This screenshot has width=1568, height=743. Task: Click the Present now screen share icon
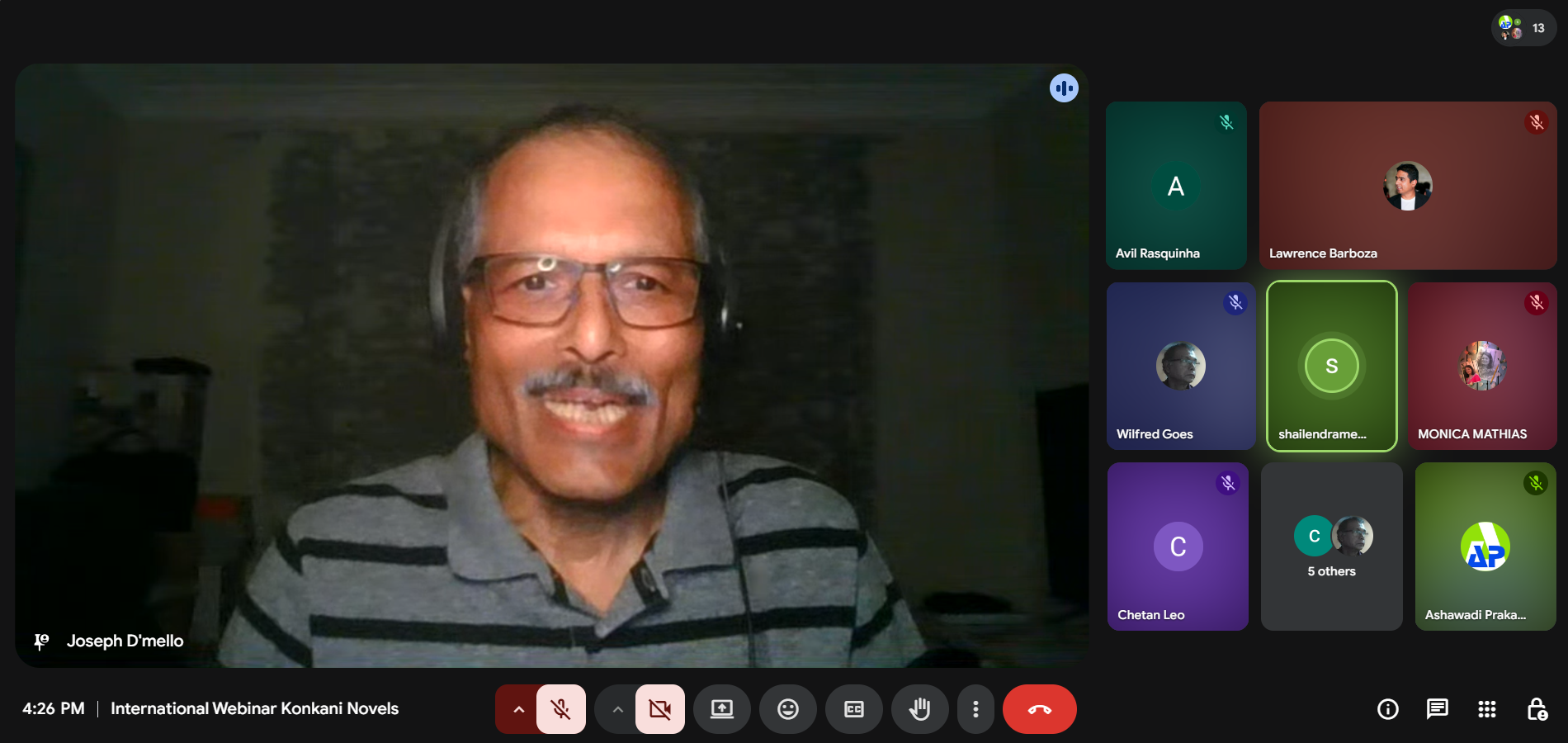pos(722,709)
